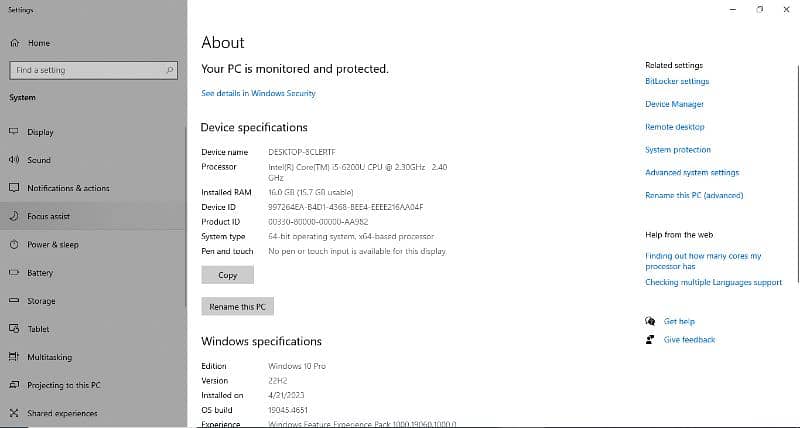The width and height of the screenshot is (800, 428).
Task: Click the Get help icon
Action: click(650, 321)
